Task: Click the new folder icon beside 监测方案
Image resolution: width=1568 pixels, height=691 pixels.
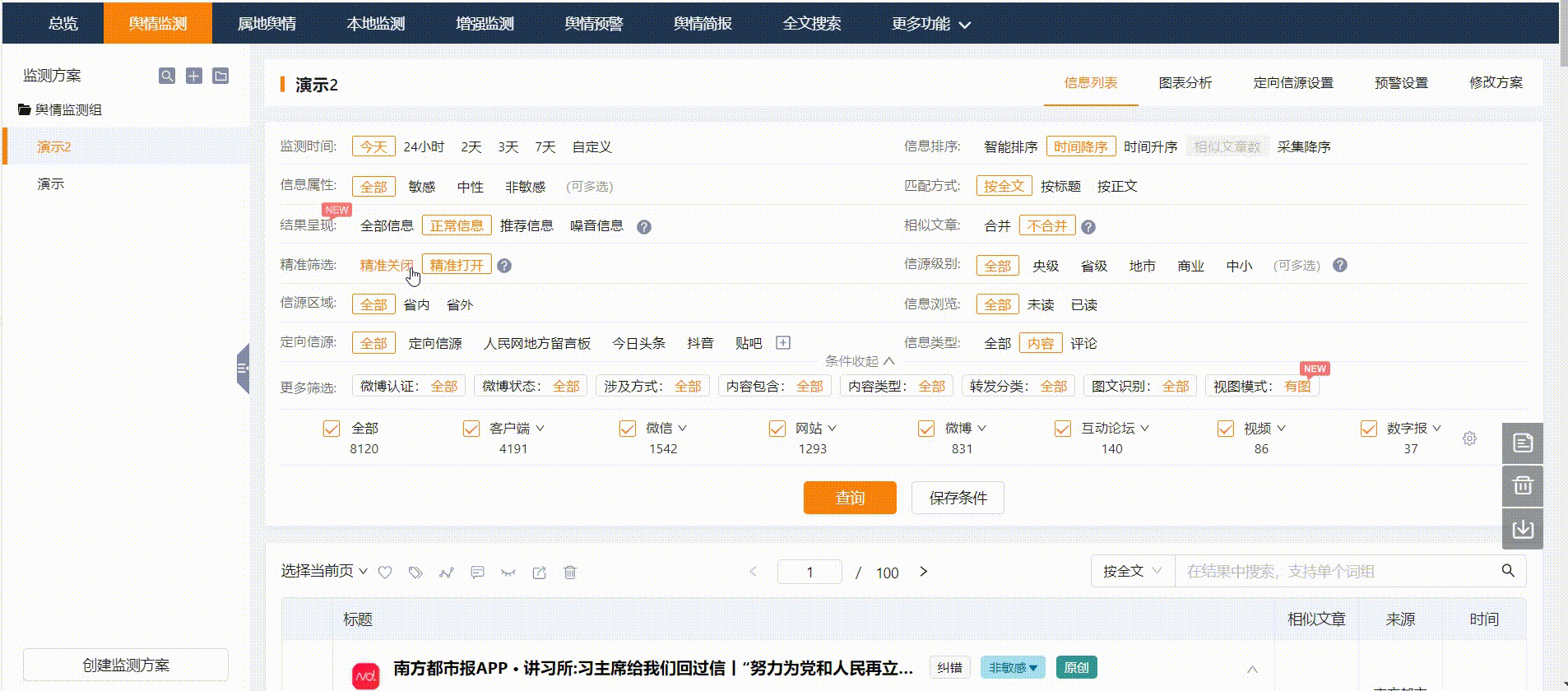Action: [220, 76]
